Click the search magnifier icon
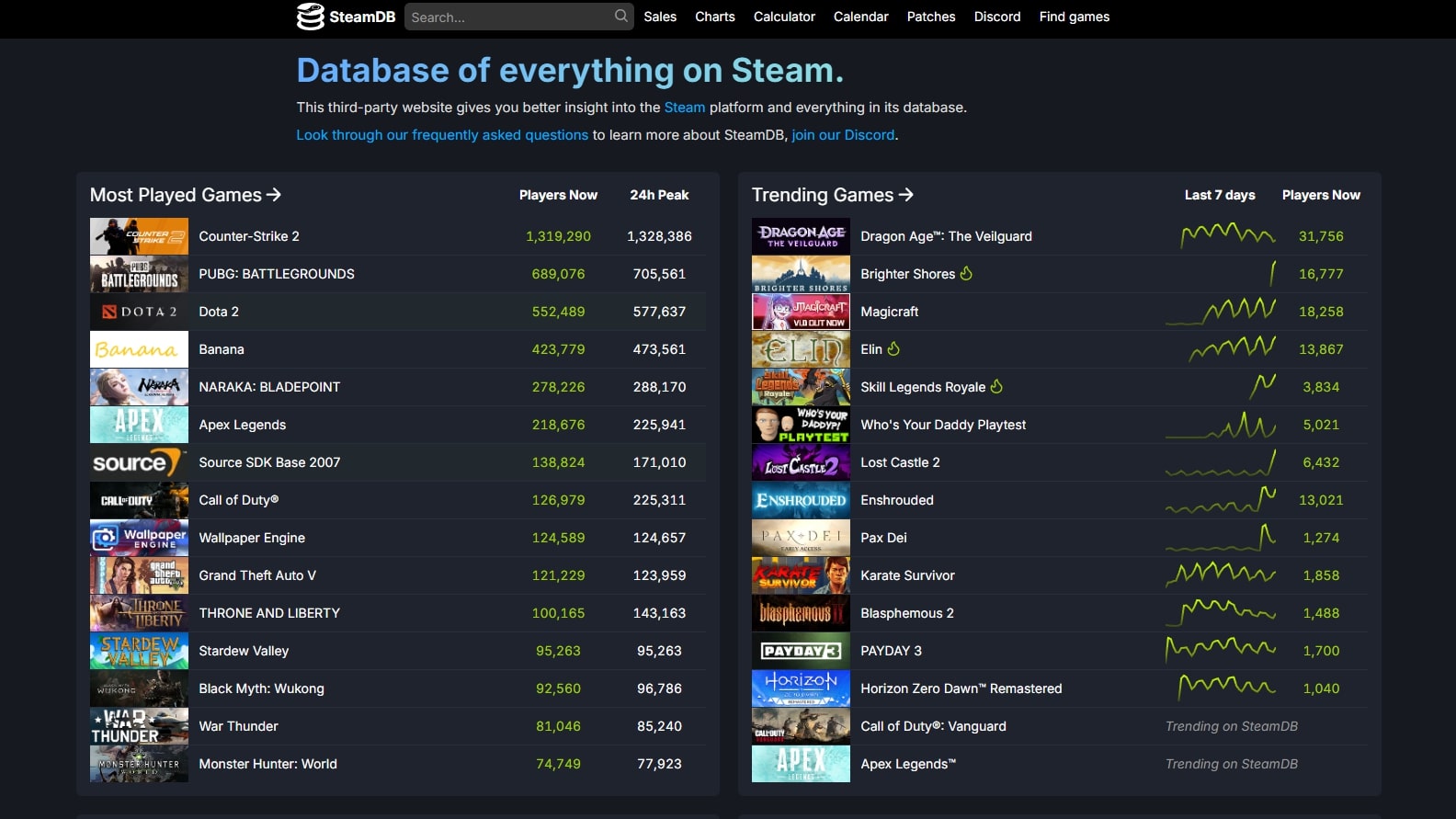The height and width of the screenshot is (819, 1456). tap(621, 16)
